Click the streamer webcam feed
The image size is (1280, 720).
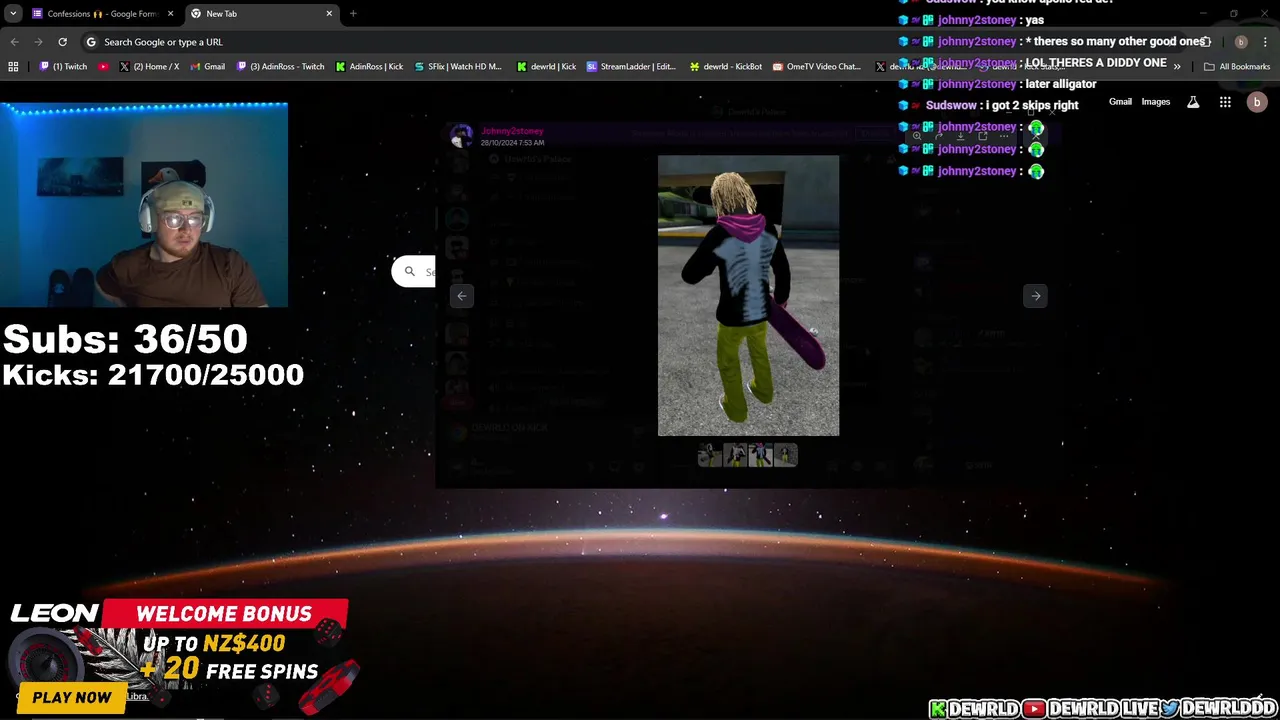144,205
